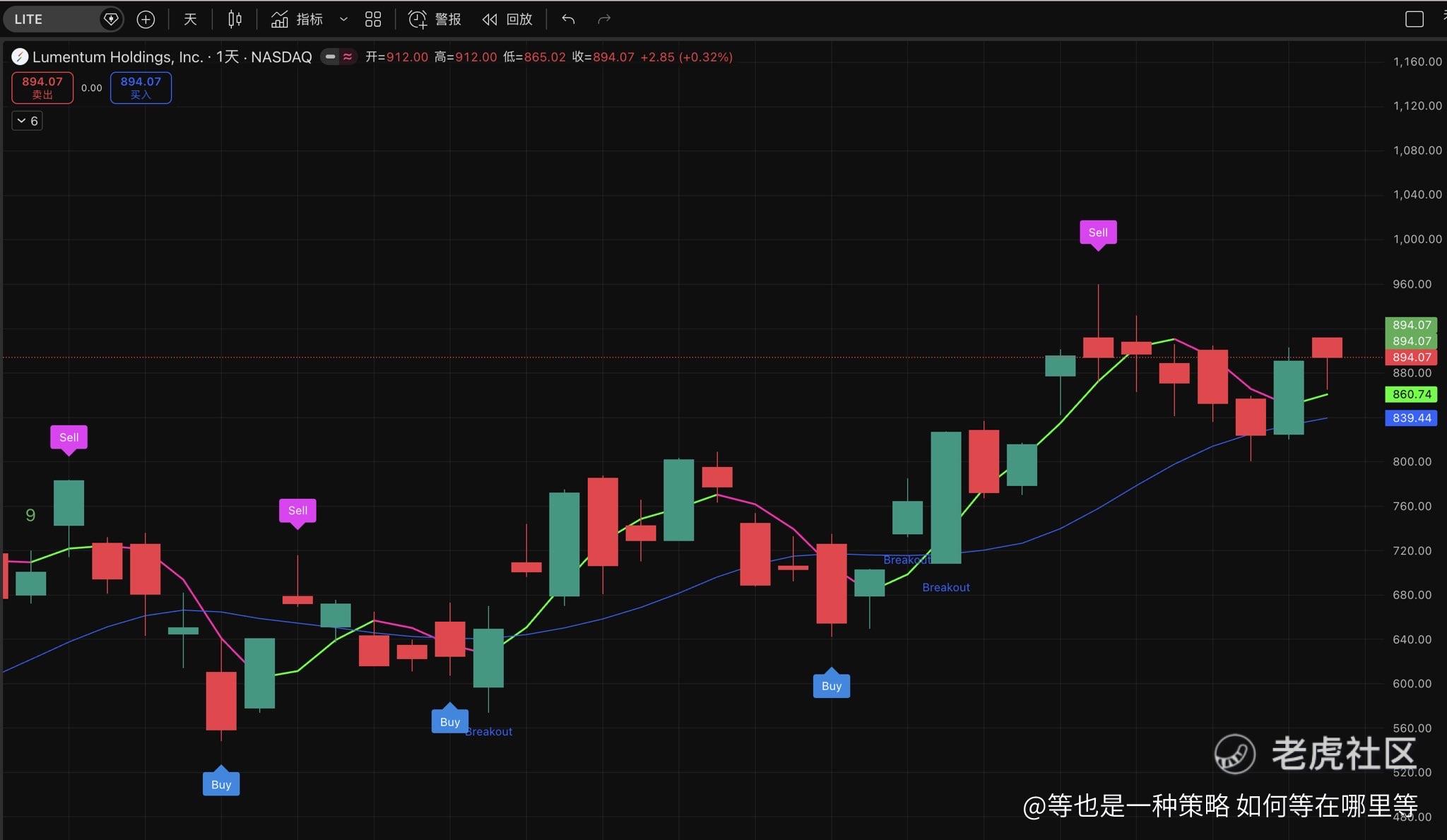The height and width of the screenshot is (840, 1447).
Task: Open the layout grid templates icon
Action: (x=373, y=20)
